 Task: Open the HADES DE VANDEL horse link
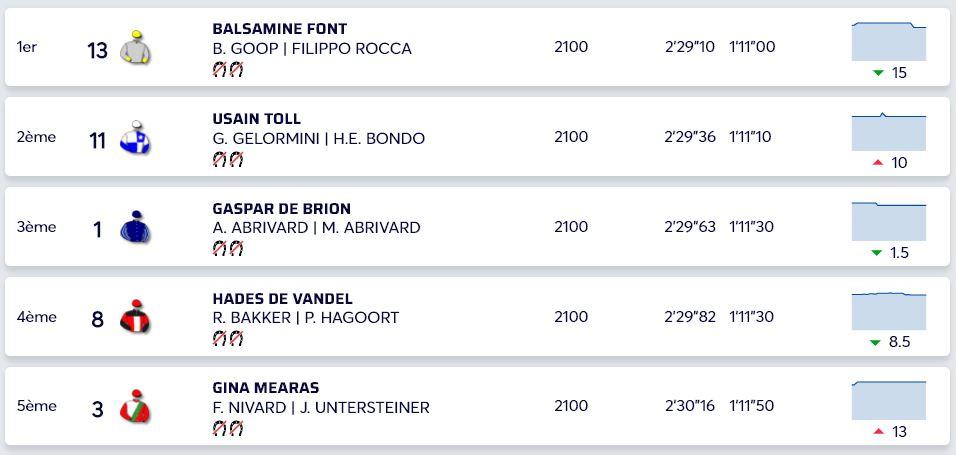point(283,299)
